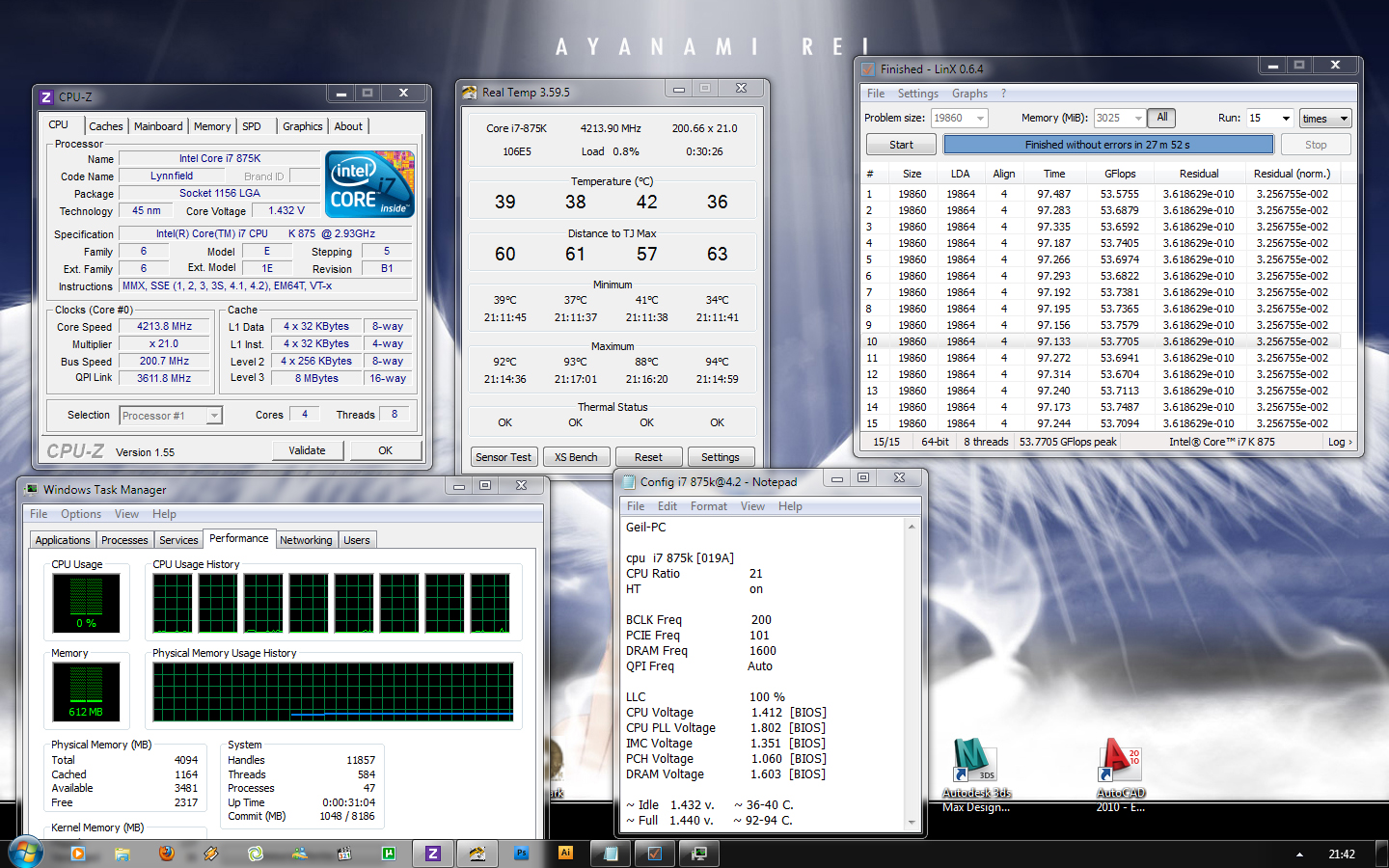Open the Graphs menu in LinX

pyautogui.click(x=969, y=94)
